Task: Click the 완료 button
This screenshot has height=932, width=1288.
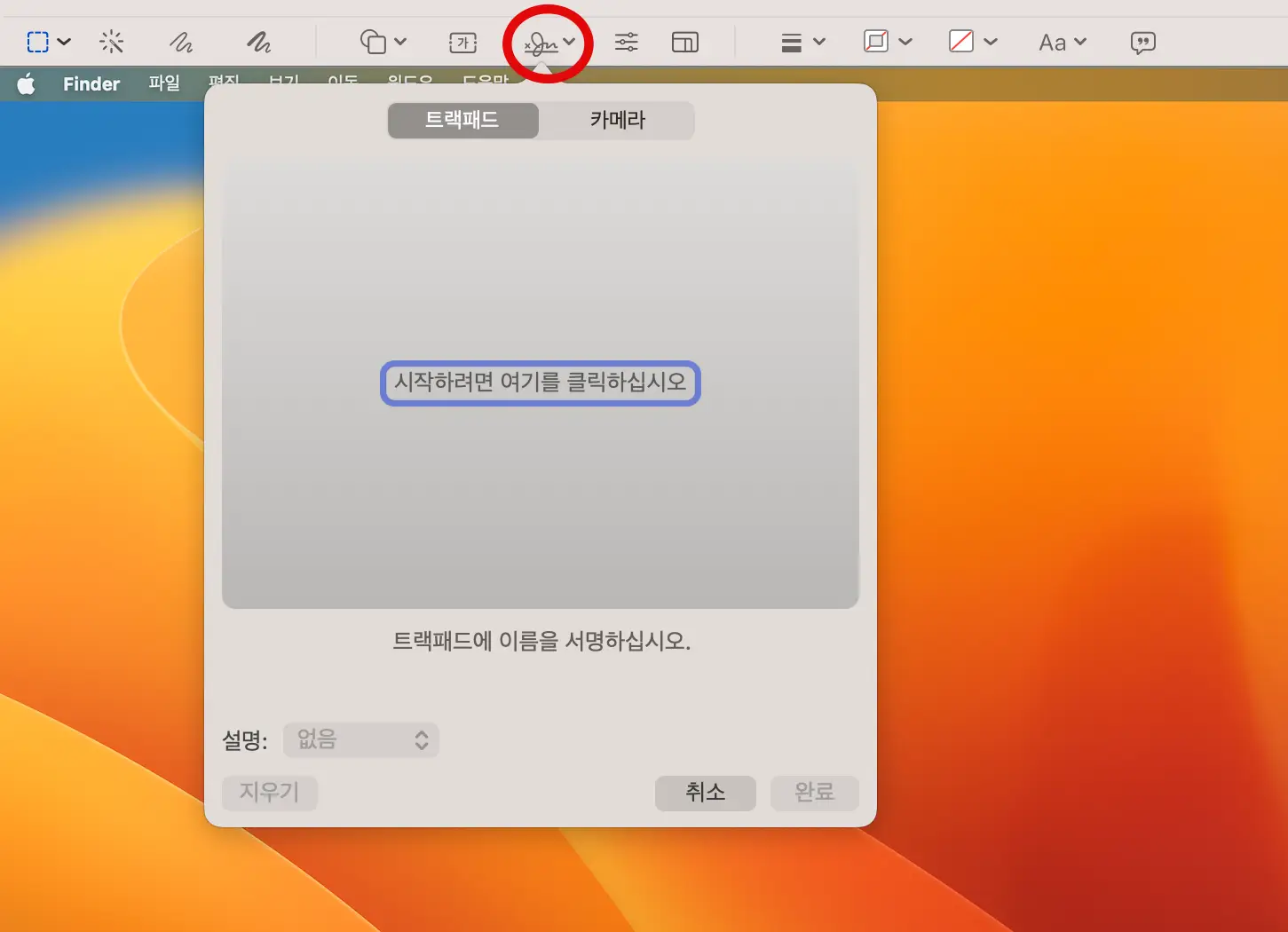Action: pyautogui.click(x=815, y=793)
